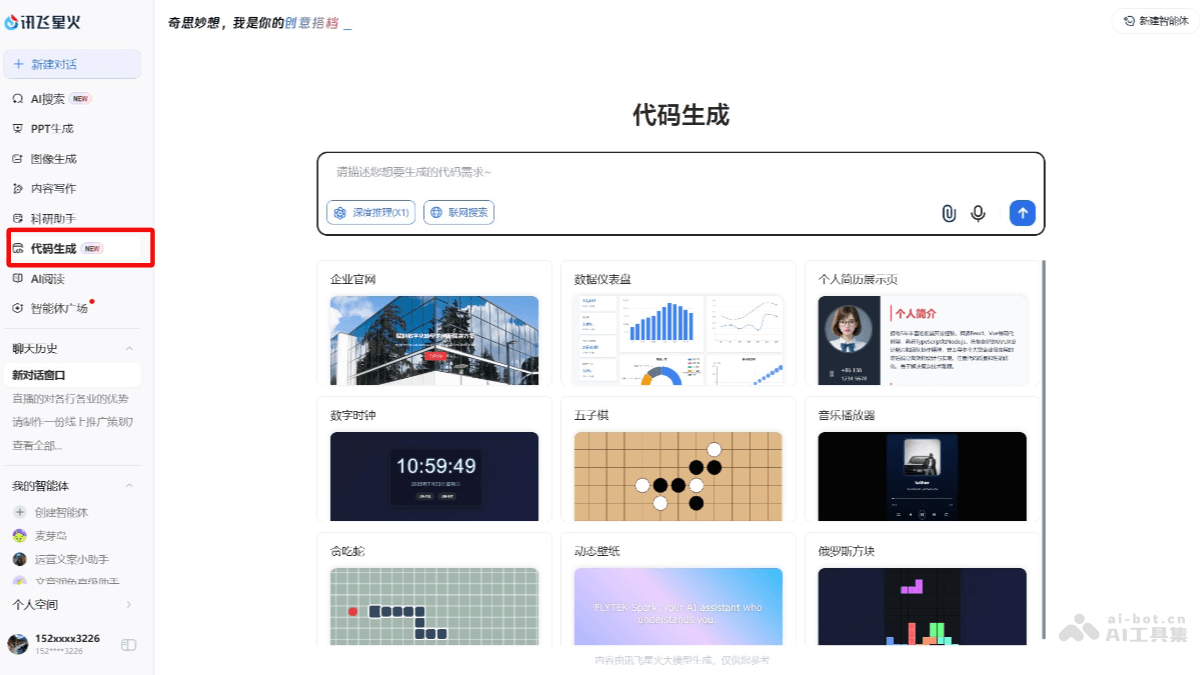Click the microphone voice input icon
The width and height of the screenshot is (1200, 675).
tap(978, 213)
